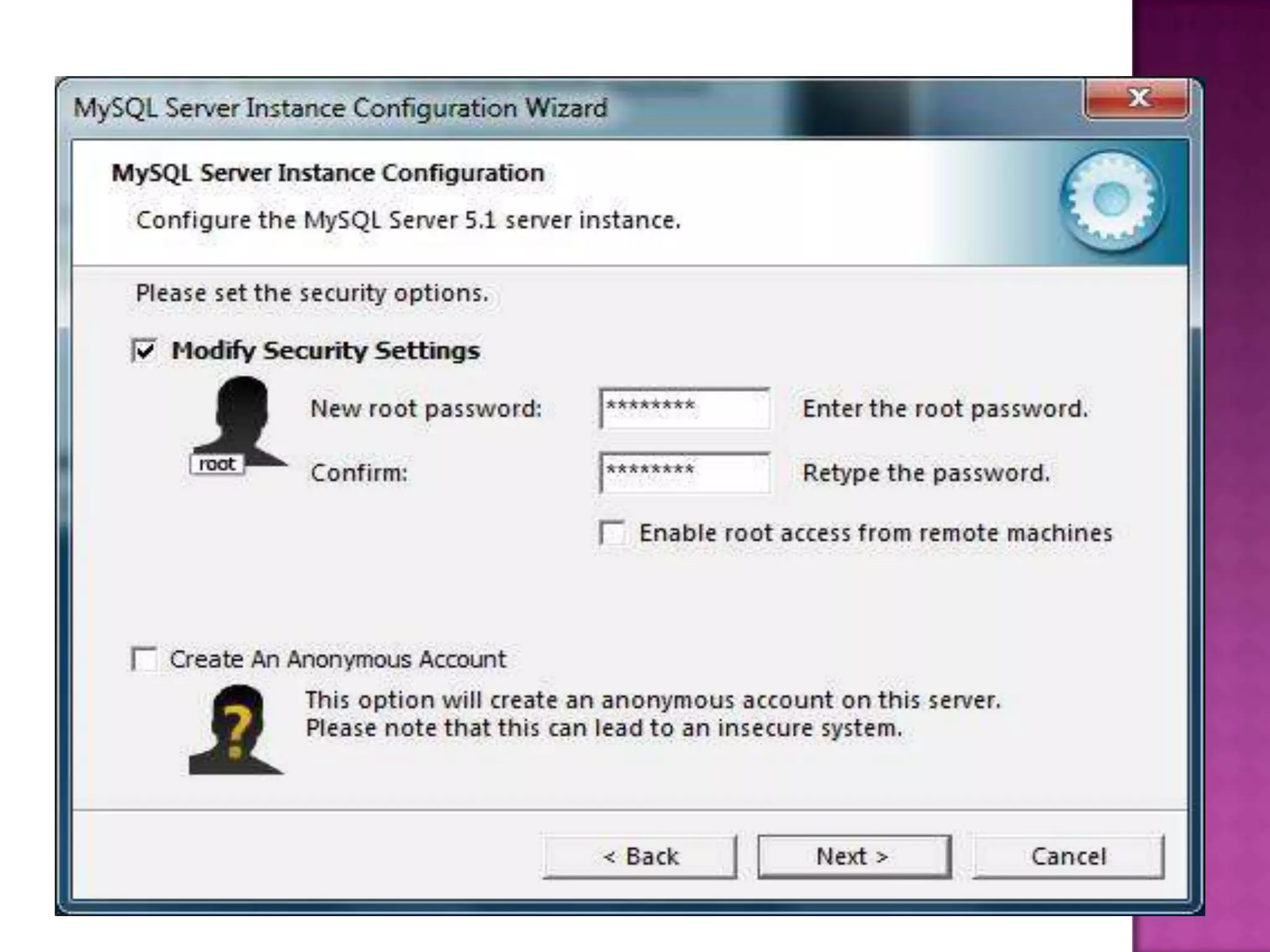Click 'Enable root access from remote machines' label
Image resolution: width=1270 pixels, height=952 pixels.
(x=876, y=533)
